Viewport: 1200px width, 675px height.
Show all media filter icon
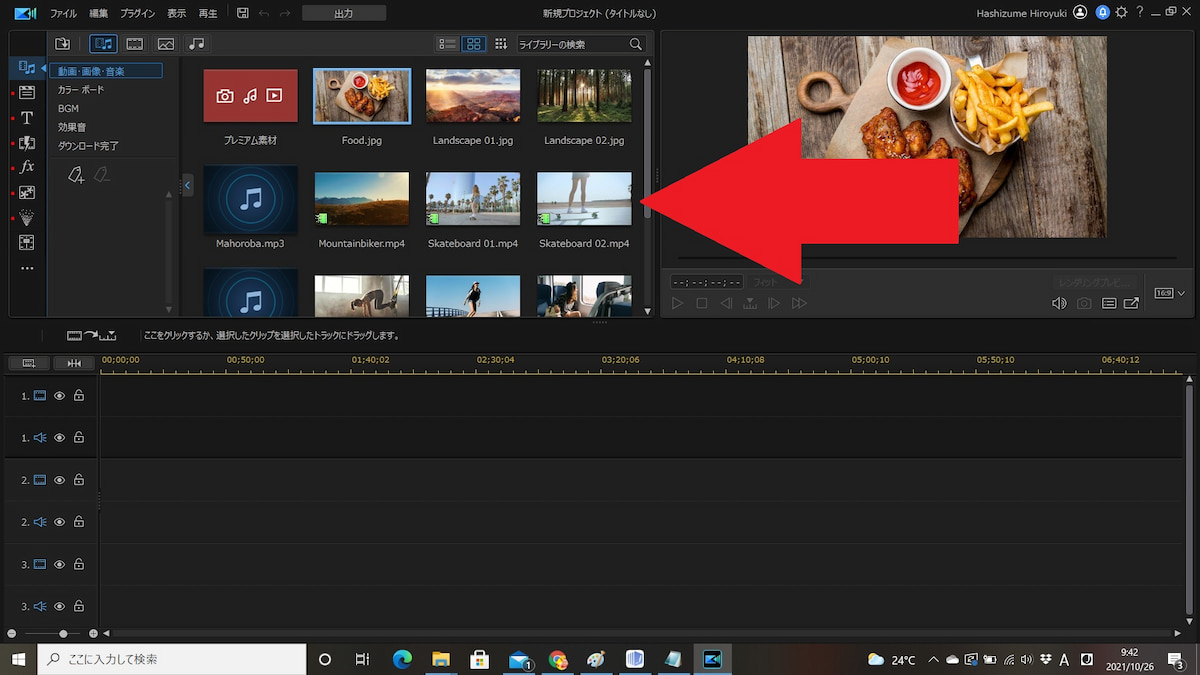click(103, 44)
